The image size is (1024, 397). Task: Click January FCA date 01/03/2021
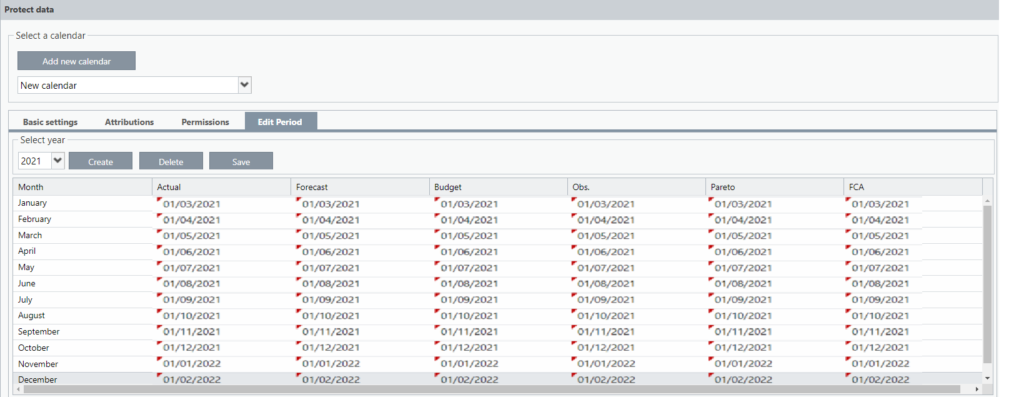(x=880, y=204)
